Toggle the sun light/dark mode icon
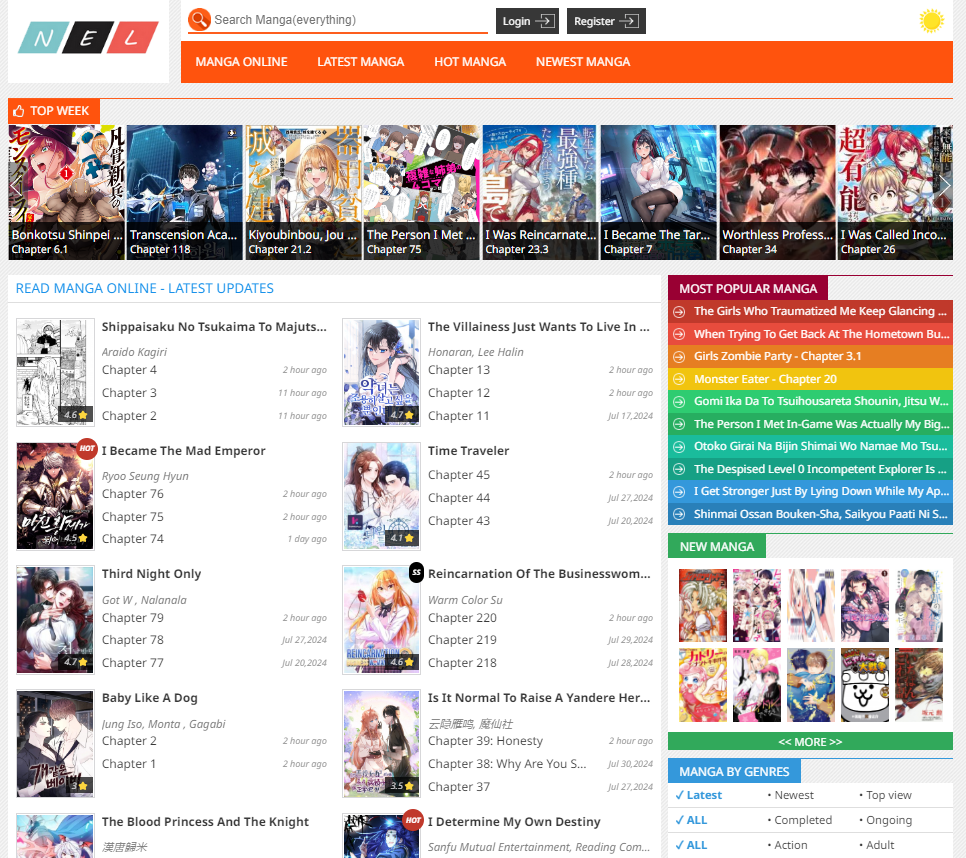This screenshot has height=858, width=966. [931, 20]
